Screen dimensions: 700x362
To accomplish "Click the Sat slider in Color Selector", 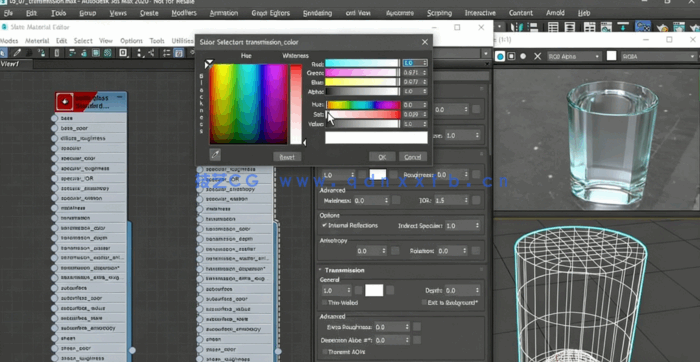I will coord(363,114).
